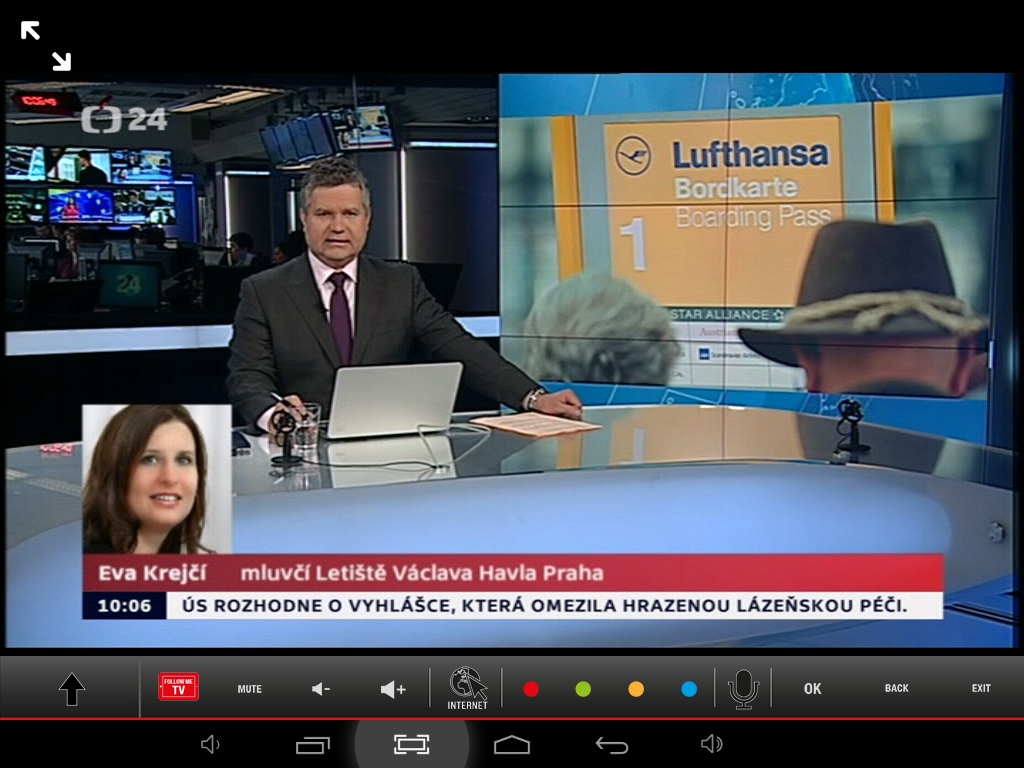Tap the ČT24 channel logo on the video

click(x=124, y=120)
